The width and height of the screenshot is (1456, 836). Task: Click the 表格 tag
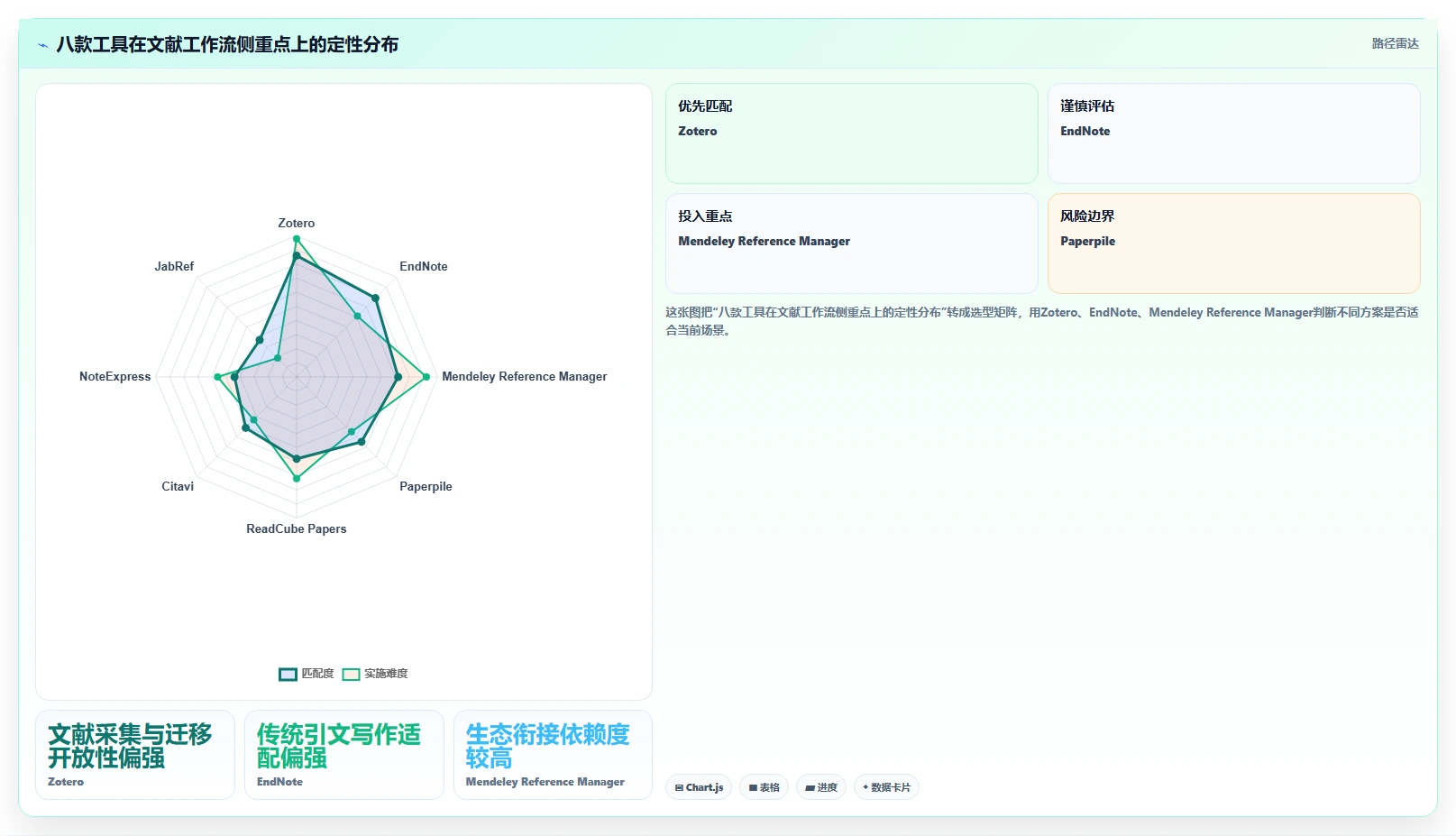[764, 787]
